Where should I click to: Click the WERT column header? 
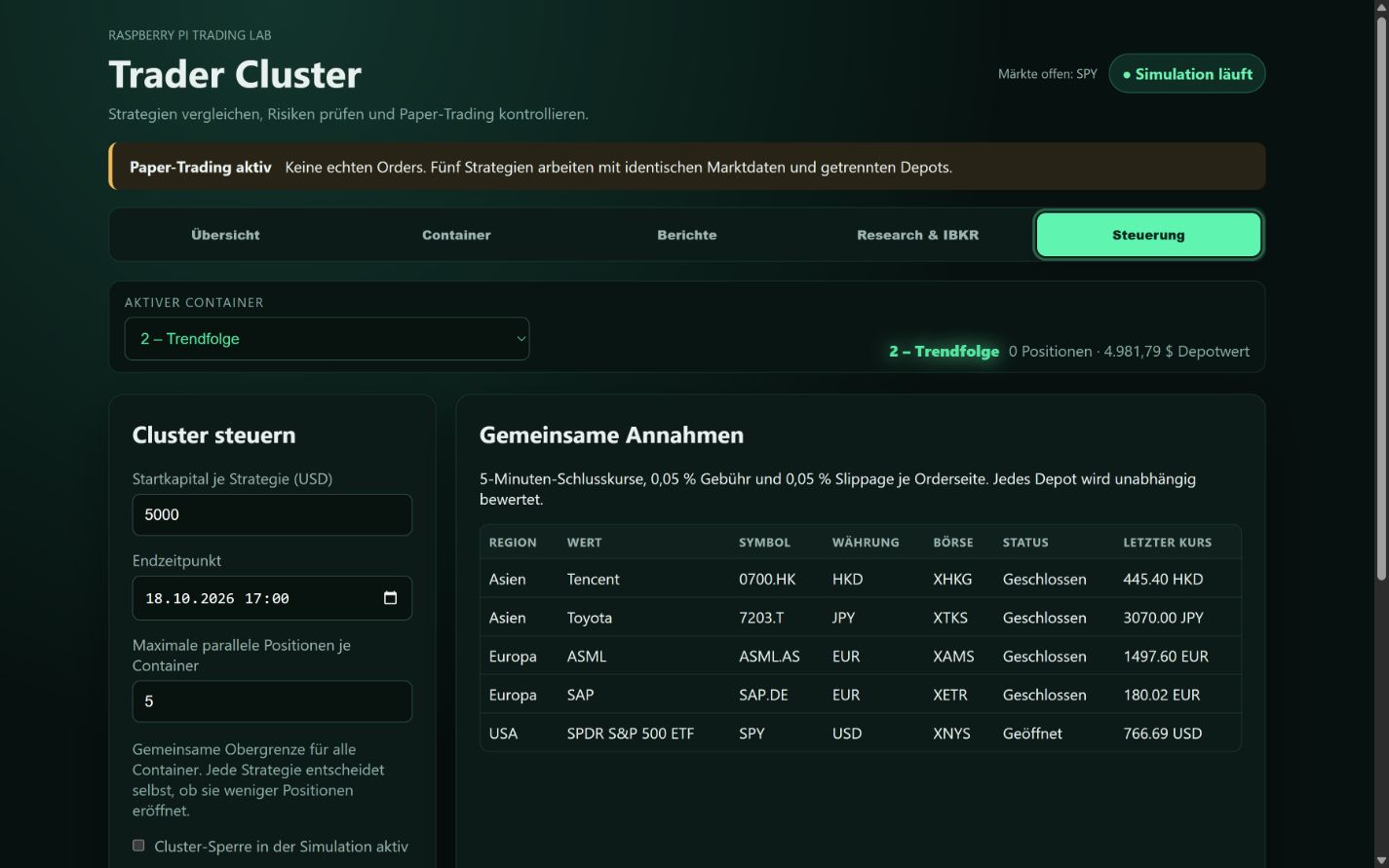point(584,543)
